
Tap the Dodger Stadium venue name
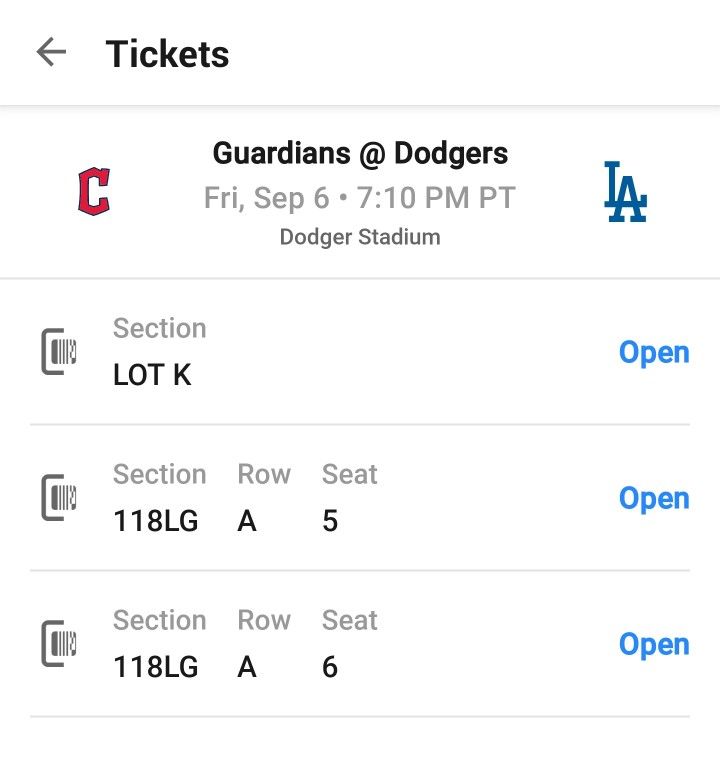click(360, 237)
